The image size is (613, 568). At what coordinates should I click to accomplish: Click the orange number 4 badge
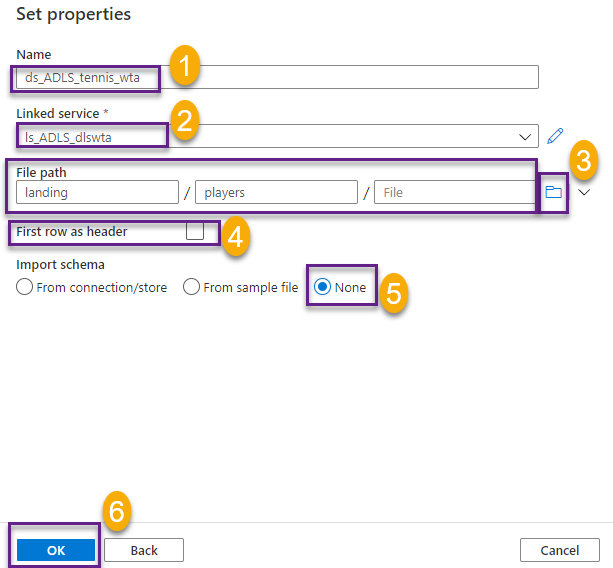click(x=235, y=236)
